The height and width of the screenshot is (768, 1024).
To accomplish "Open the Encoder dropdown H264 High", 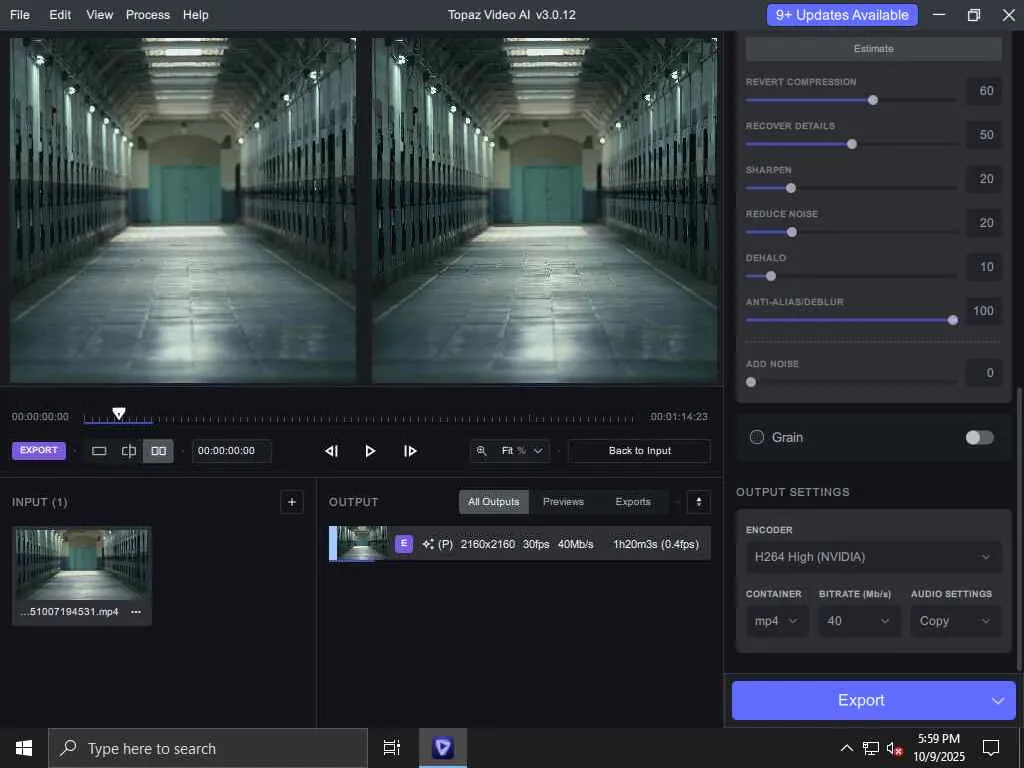I will [873, 557].
